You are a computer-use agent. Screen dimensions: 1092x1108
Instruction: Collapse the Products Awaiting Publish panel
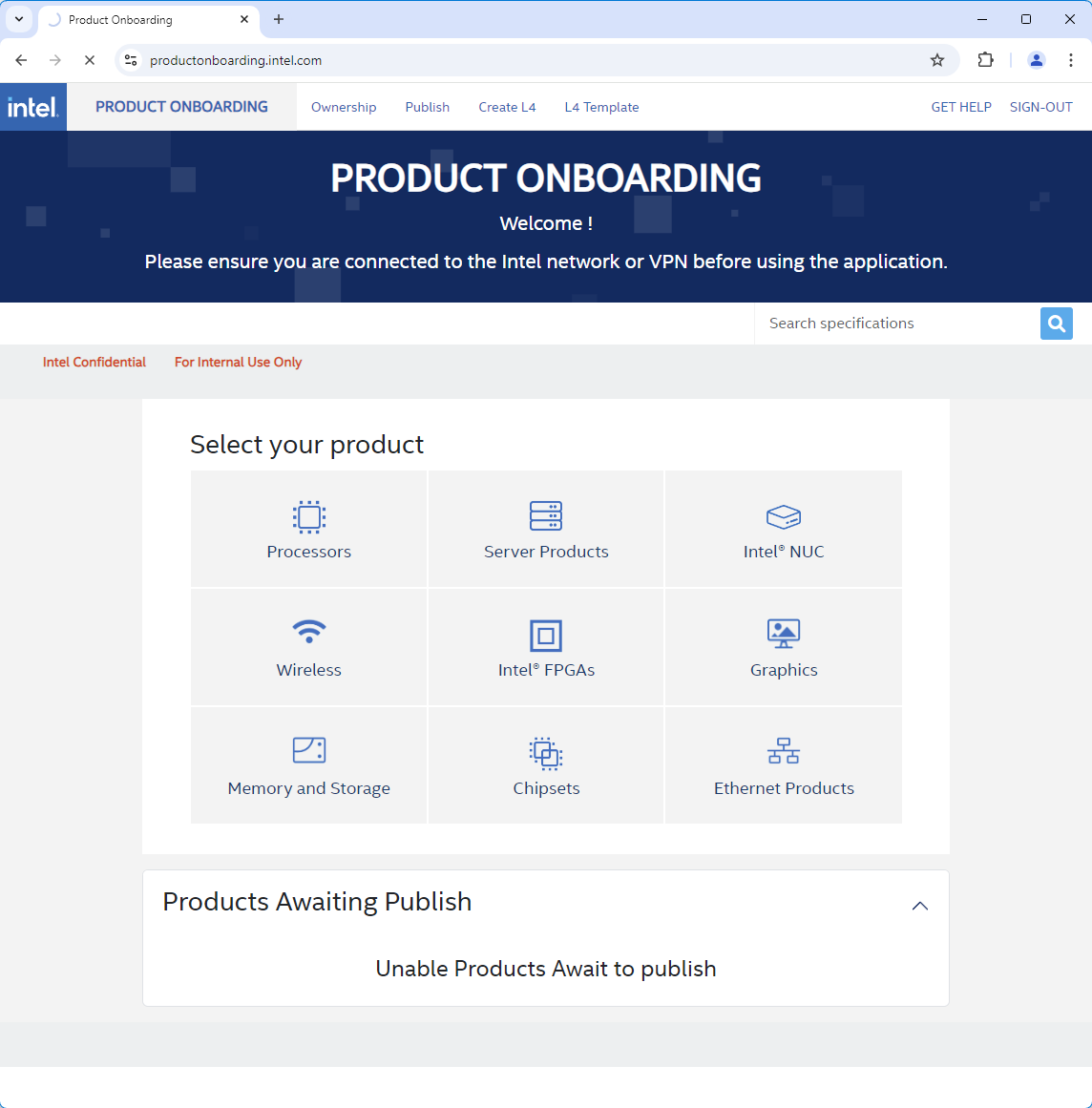(x=919, y=906)
